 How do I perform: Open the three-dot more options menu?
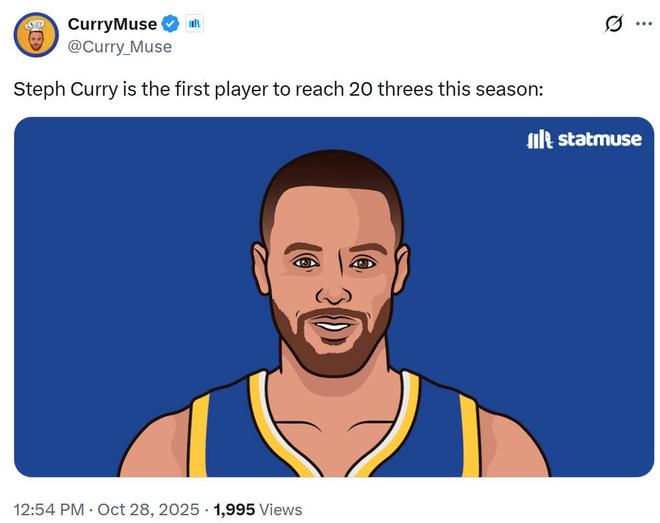(643, 24)
